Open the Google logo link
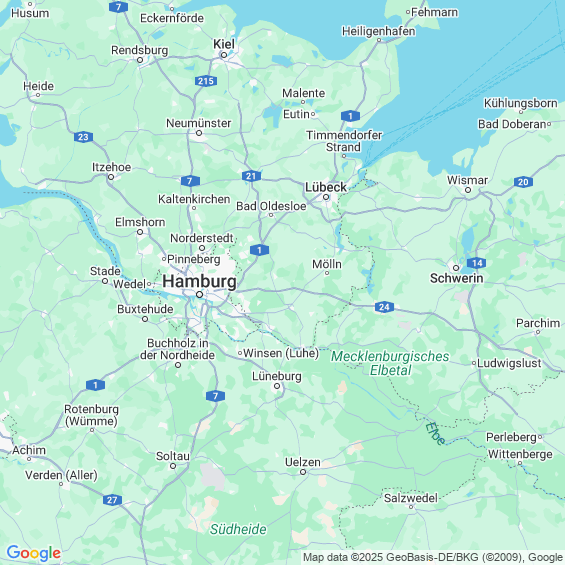 [34, 553]
